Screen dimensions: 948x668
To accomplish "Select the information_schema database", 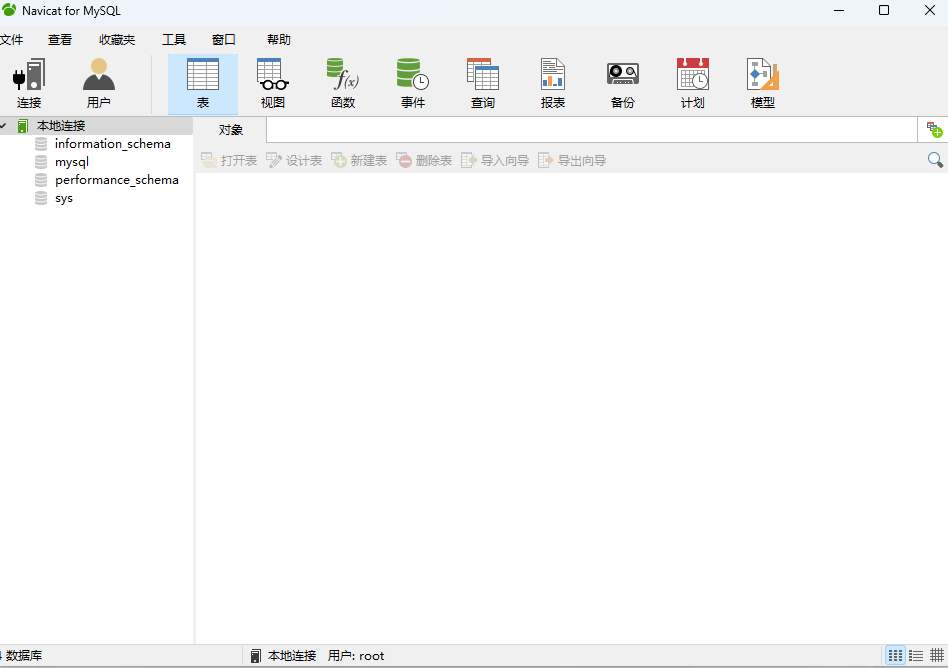I will (112, 144).
